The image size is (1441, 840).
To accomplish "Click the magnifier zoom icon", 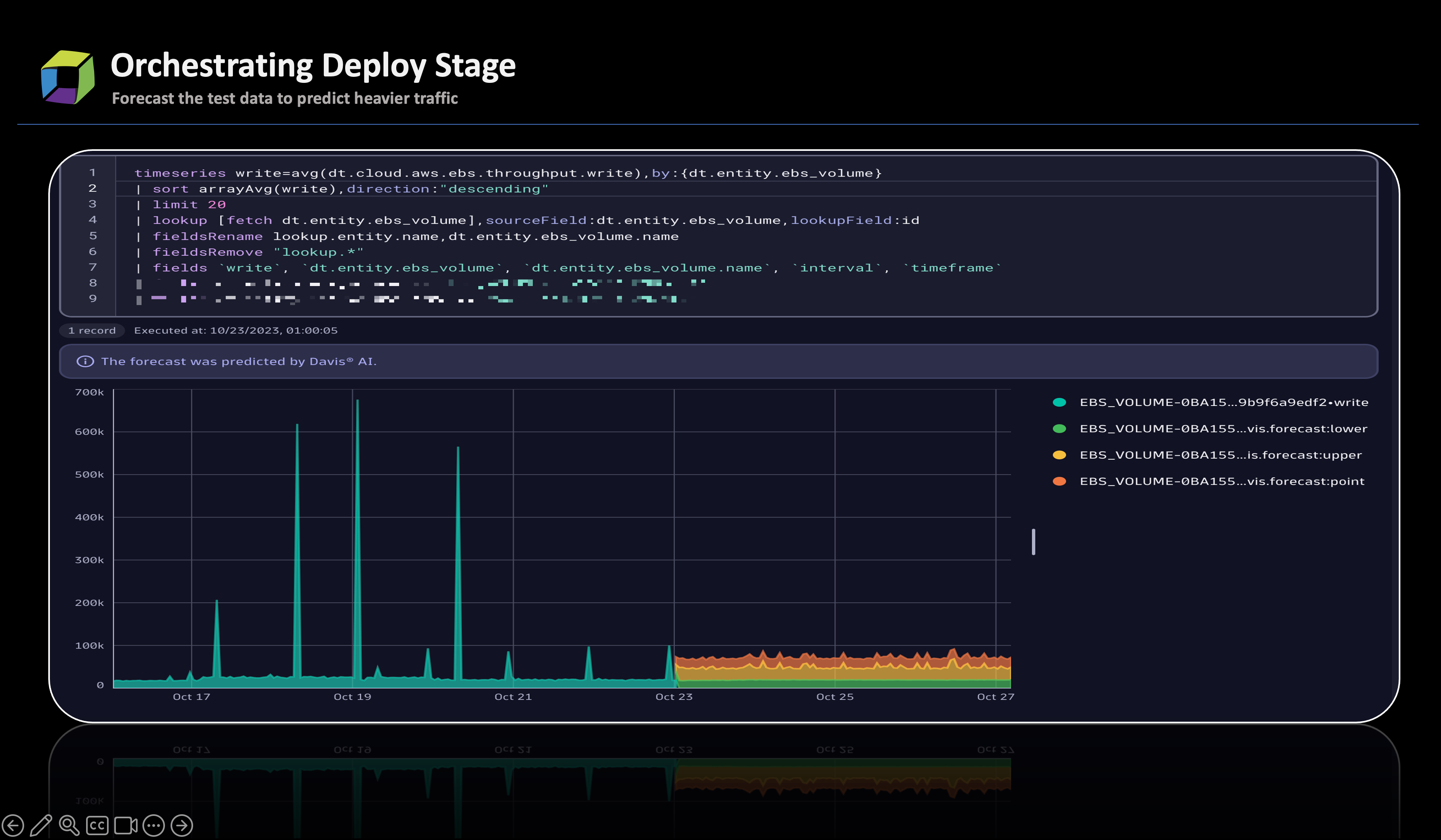I will tap(69, 825).
